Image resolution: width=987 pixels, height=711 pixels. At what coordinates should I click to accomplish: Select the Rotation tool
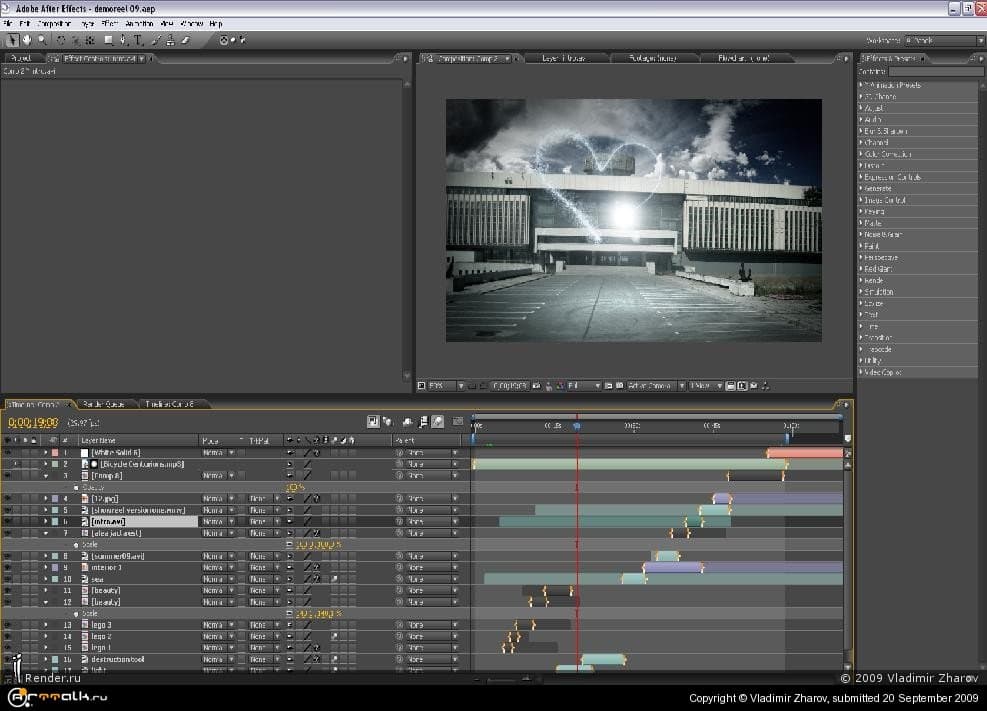[x=62, y=40]
